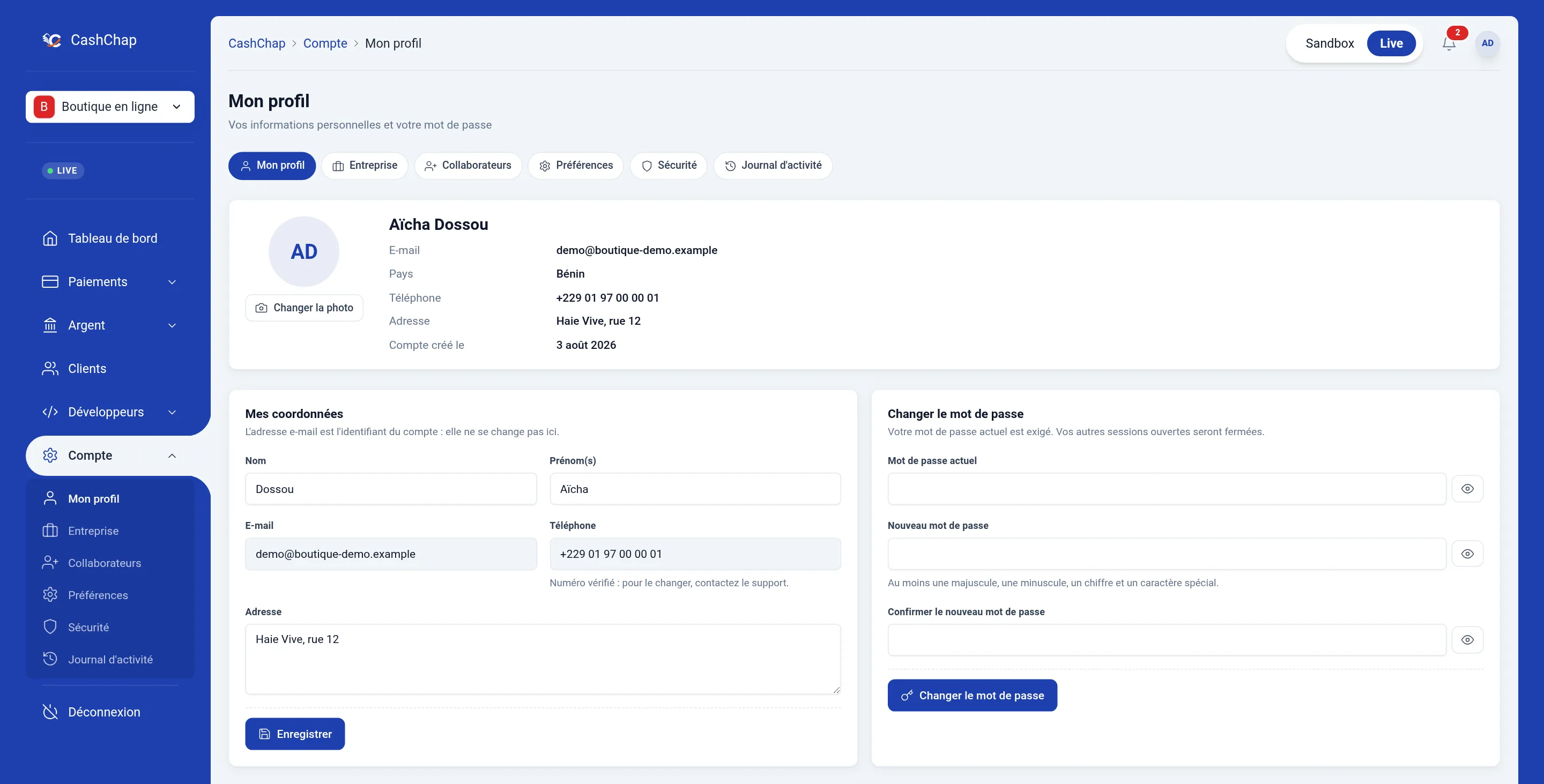The image size is (1544, 784).
Task: Open the Sécurité tab
Action: [669, 166]
